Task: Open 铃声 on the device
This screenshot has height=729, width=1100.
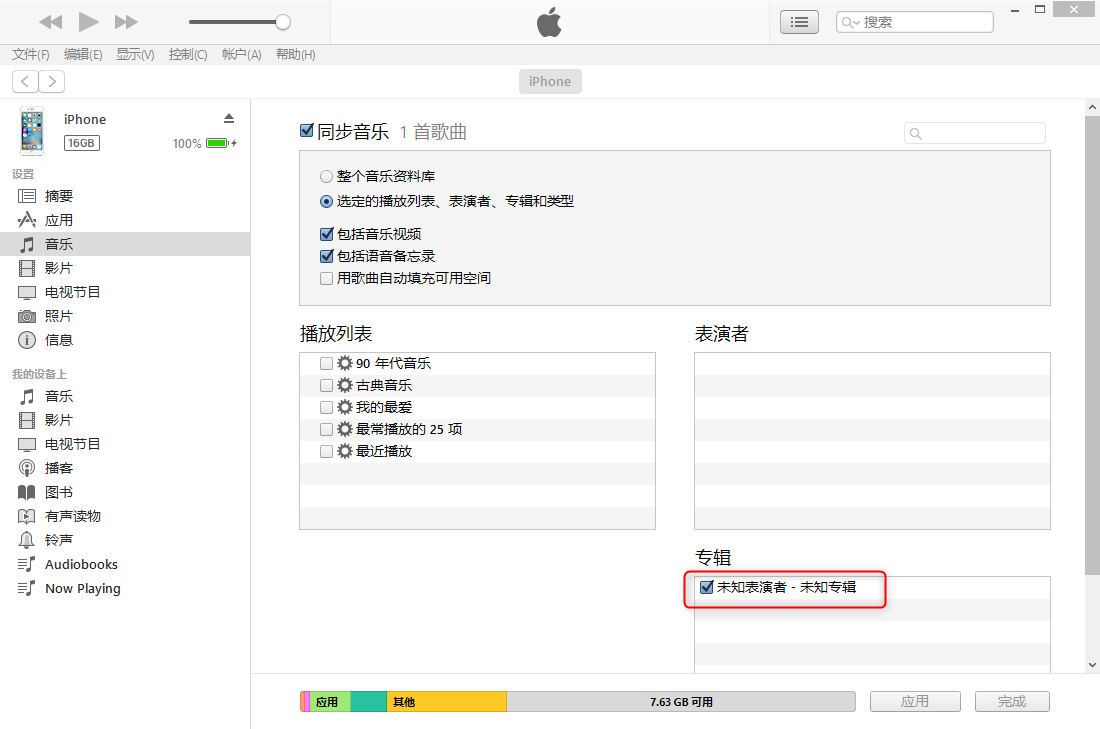Action: click(125, 540)
